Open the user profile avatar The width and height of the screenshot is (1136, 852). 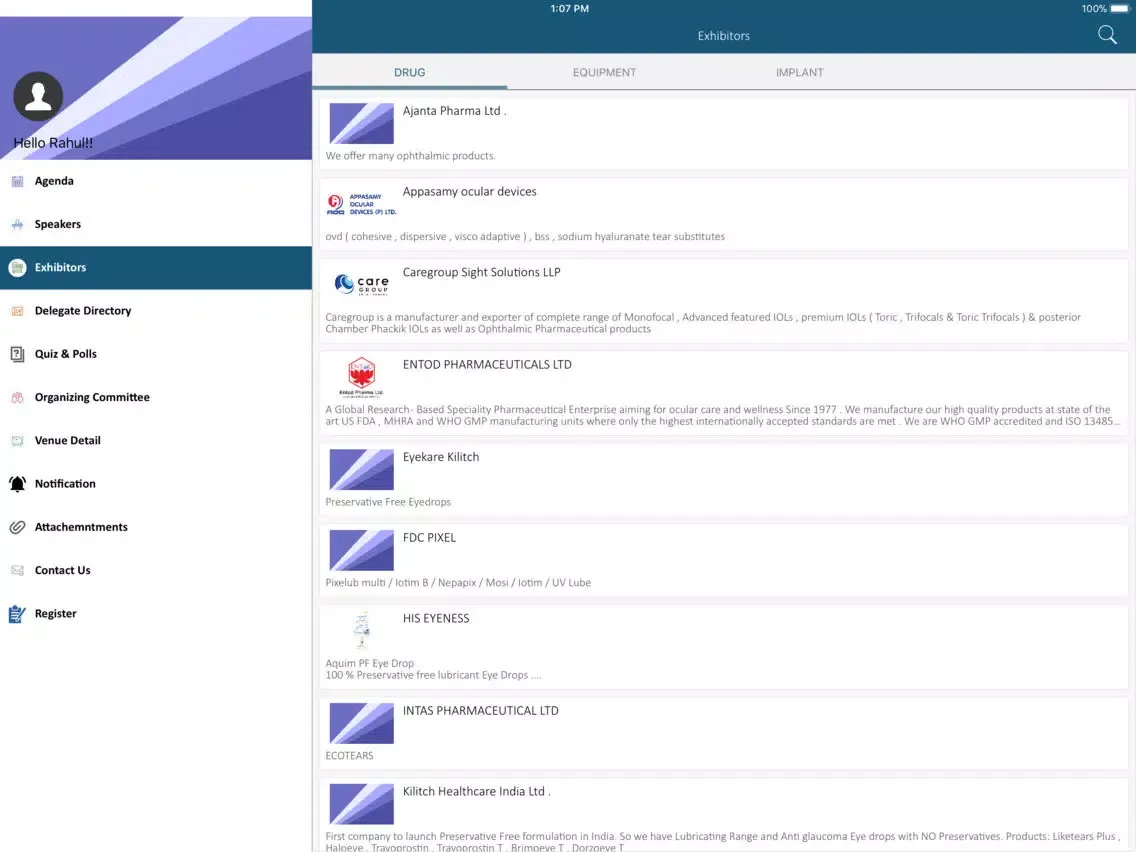tap(38, 96)
